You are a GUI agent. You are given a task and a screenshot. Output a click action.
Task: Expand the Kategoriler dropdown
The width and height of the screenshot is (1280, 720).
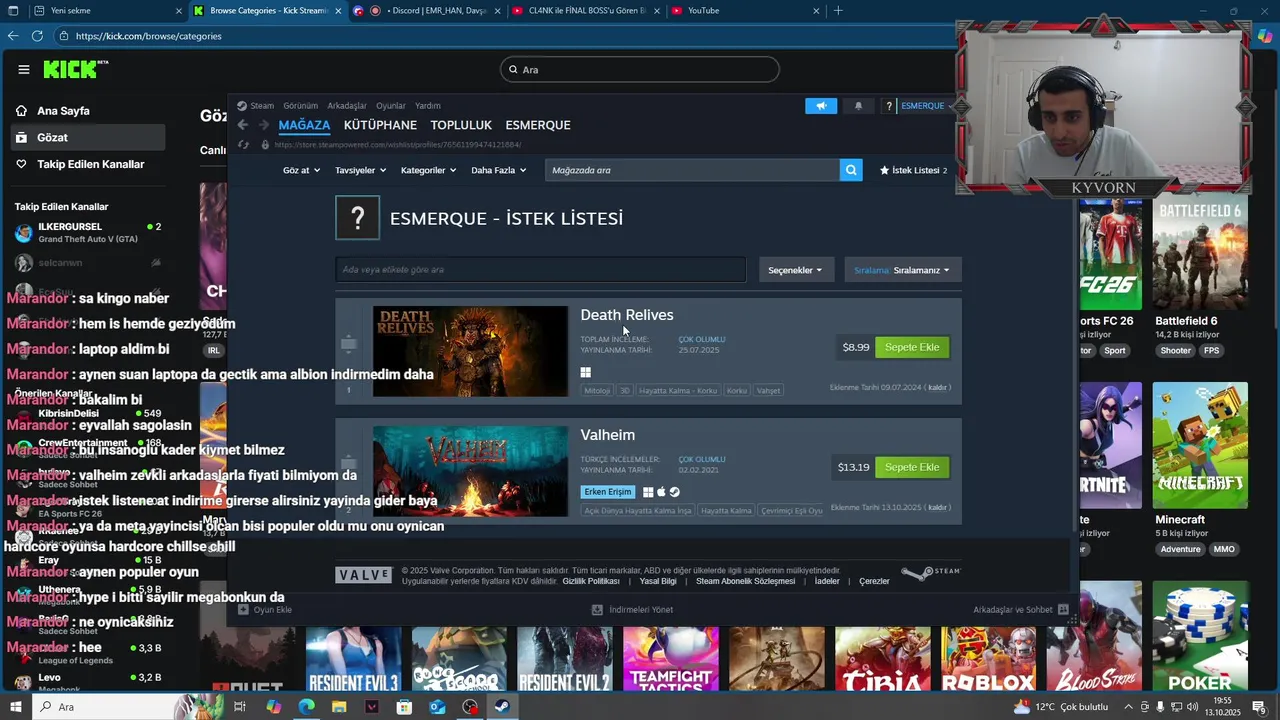pos(428,170)
